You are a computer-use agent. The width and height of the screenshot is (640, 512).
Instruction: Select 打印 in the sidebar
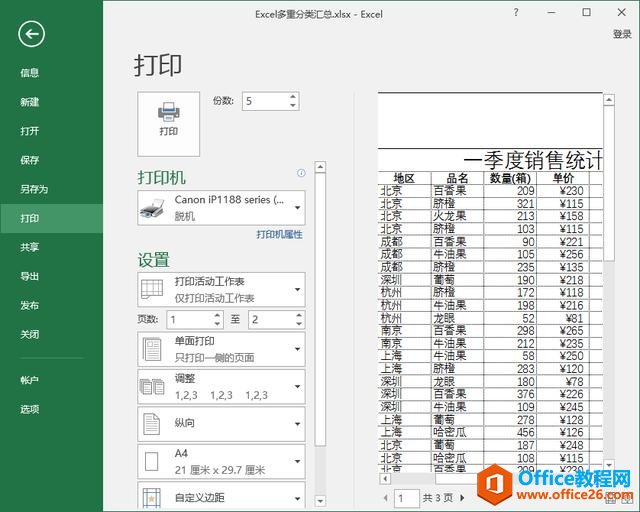coord(51,218)
